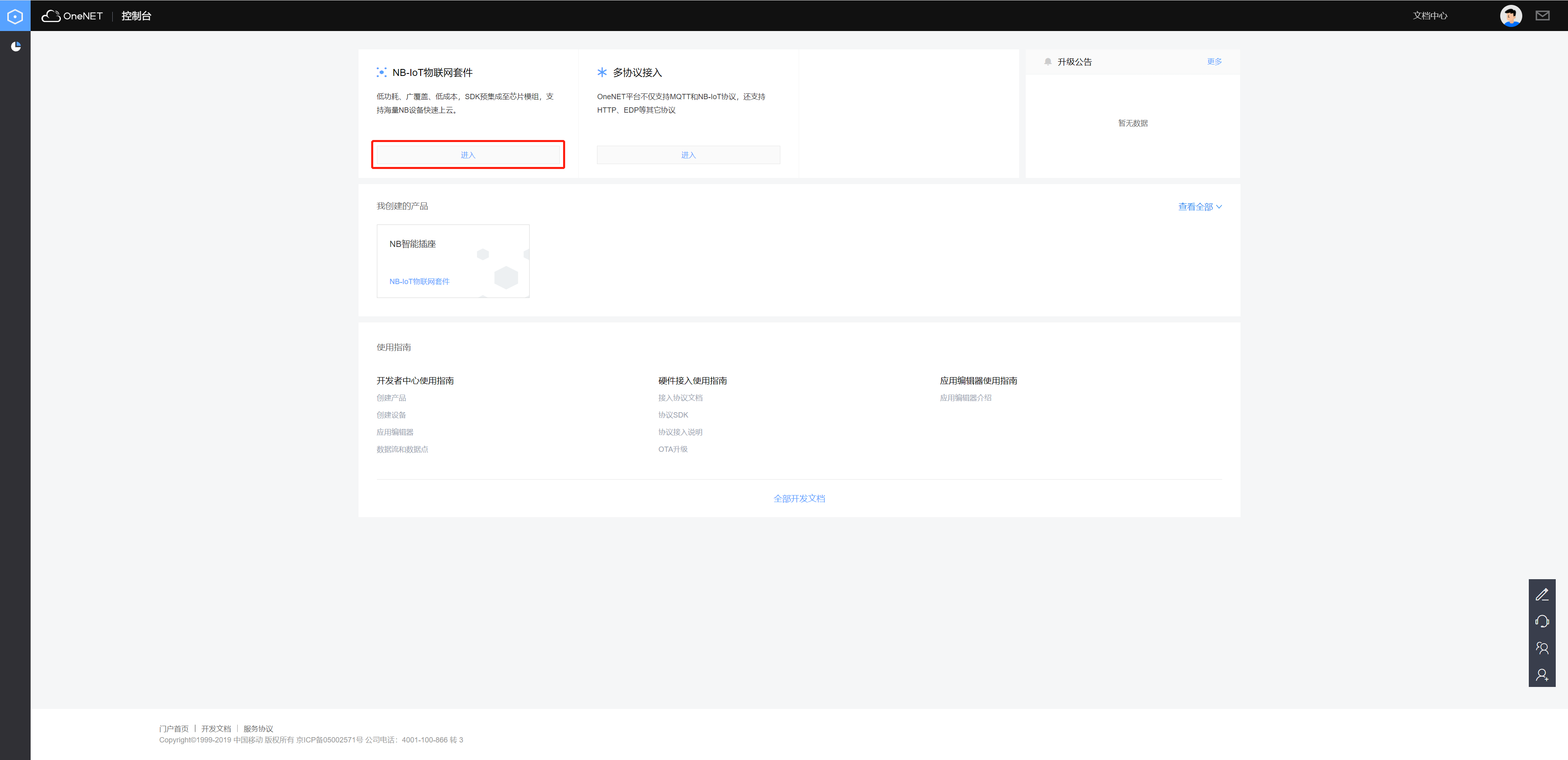Image resolution: width=1568 pixels, height=760 pixels.
Task: Enter the 多协议接入 section
Action: (688, 155)
